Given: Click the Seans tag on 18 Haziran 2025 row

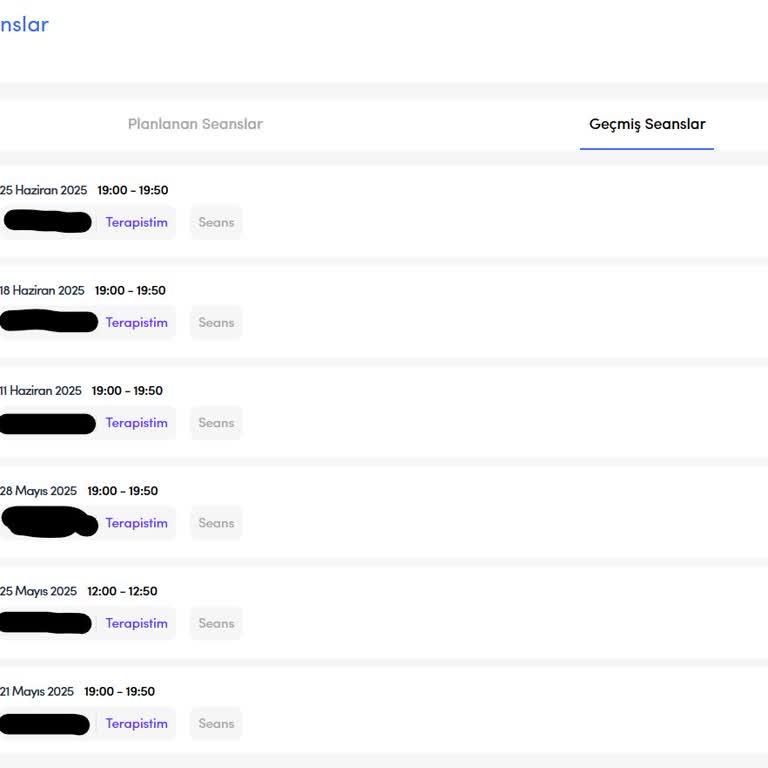Looking at the screenshot, I should [216, 323].
